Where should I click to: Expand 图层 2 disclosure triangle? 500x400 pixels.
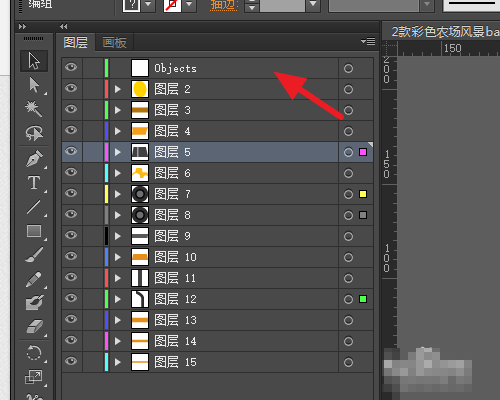pyautogui.click(x=117, y=89)
